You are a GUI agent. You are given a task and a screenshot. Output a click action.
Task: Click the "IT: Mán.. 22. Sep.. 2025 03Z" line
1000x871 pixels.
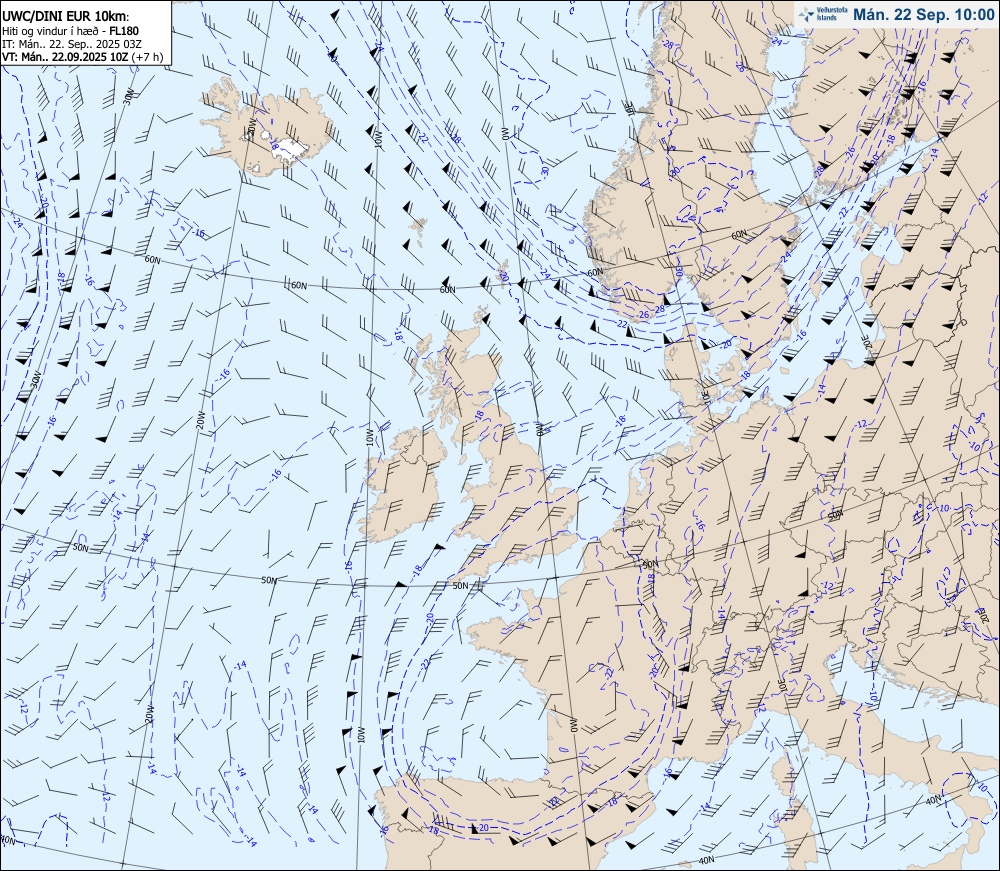point(72,44)
